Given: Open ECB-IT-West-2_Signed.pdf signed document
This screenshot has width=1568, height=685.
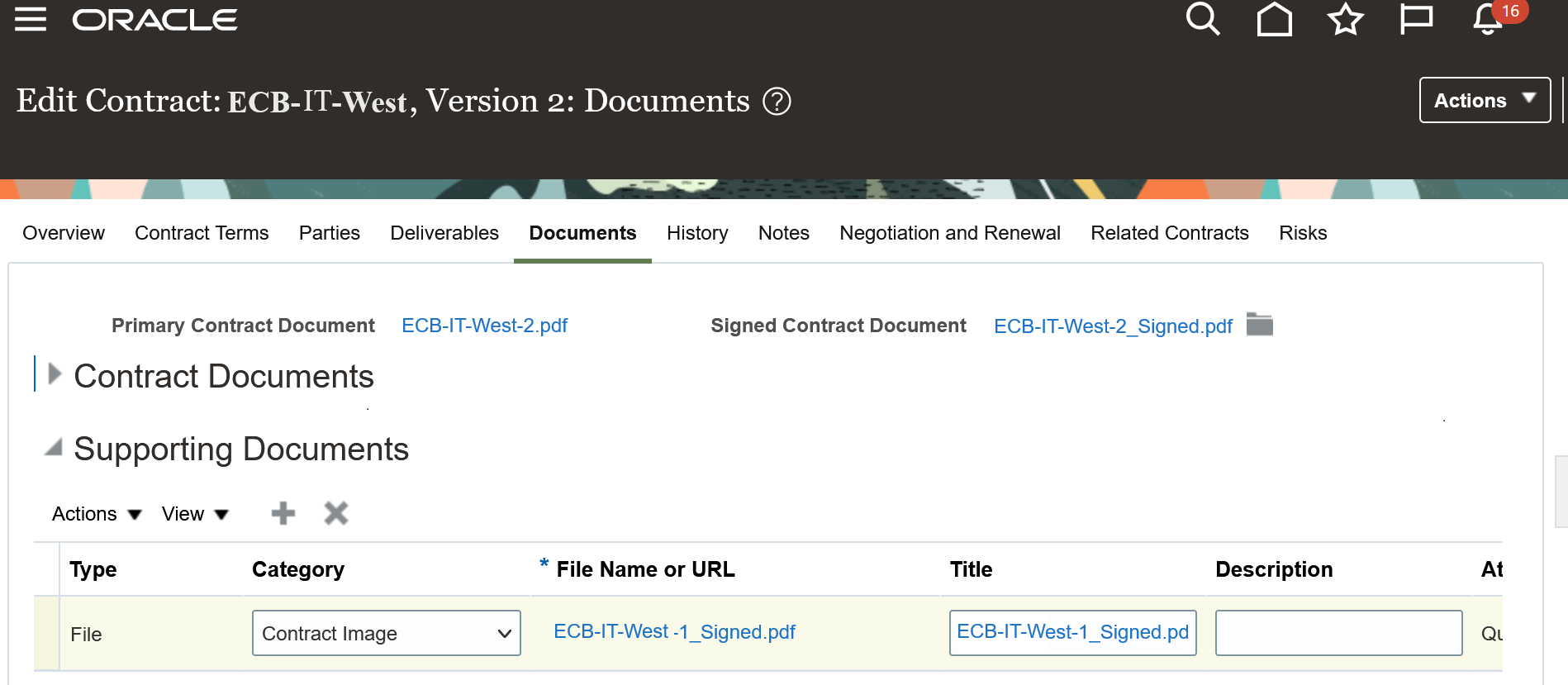Looking at the screenshot, I should pyautogui.click(x=1113, y=326).
